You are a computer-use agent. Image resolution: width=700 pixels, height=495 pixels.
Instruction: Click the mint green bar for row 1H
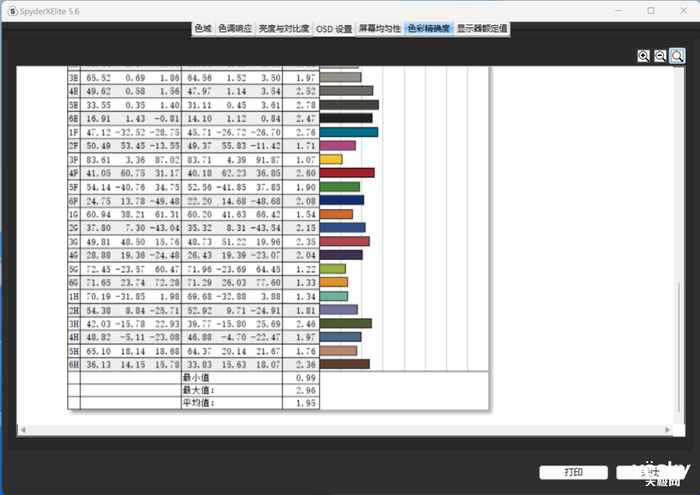tap(333, 296)
